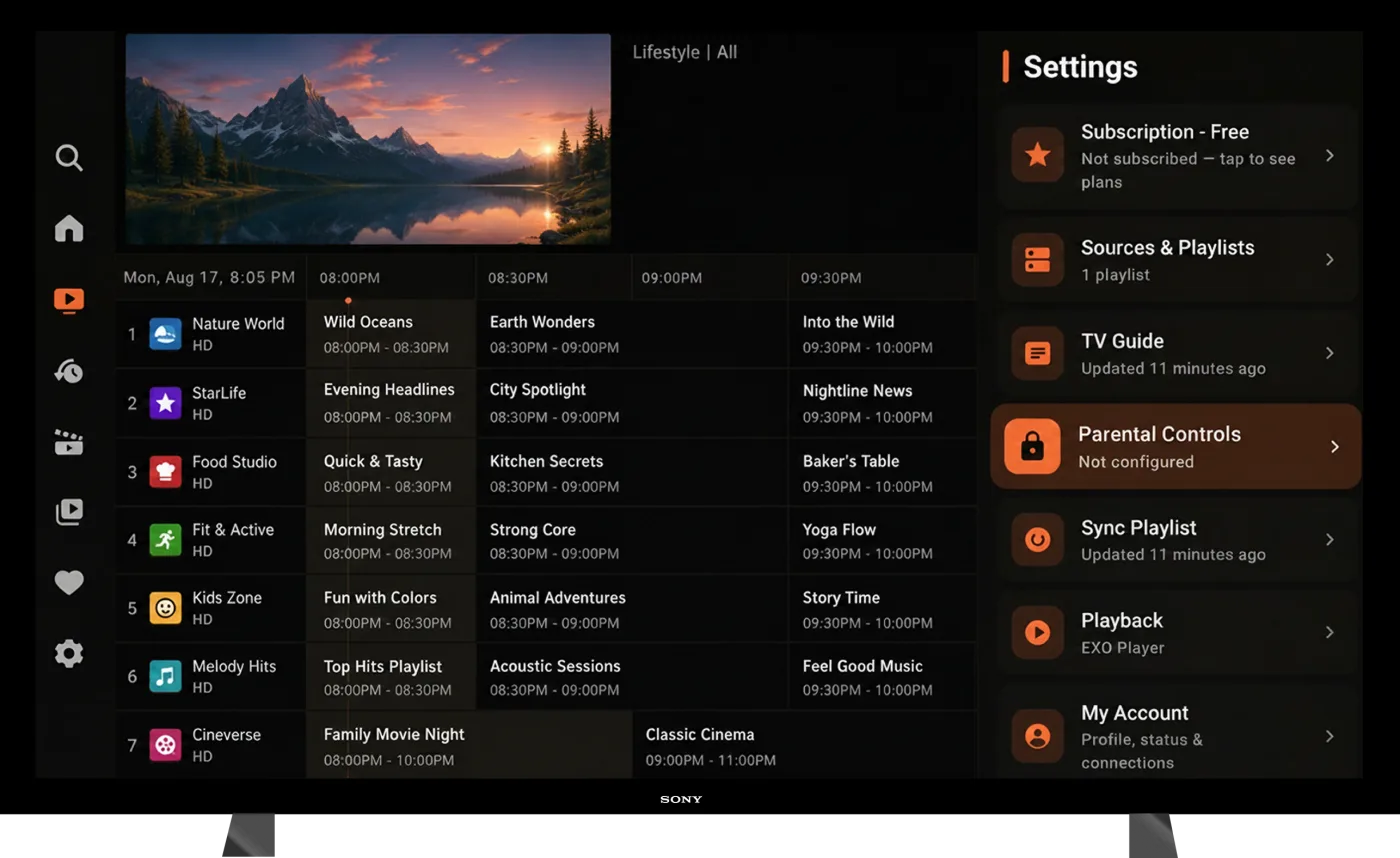Select the Animal Adventures program
The width and height of the screenshot is (1400, 858).
click(632, 608)
